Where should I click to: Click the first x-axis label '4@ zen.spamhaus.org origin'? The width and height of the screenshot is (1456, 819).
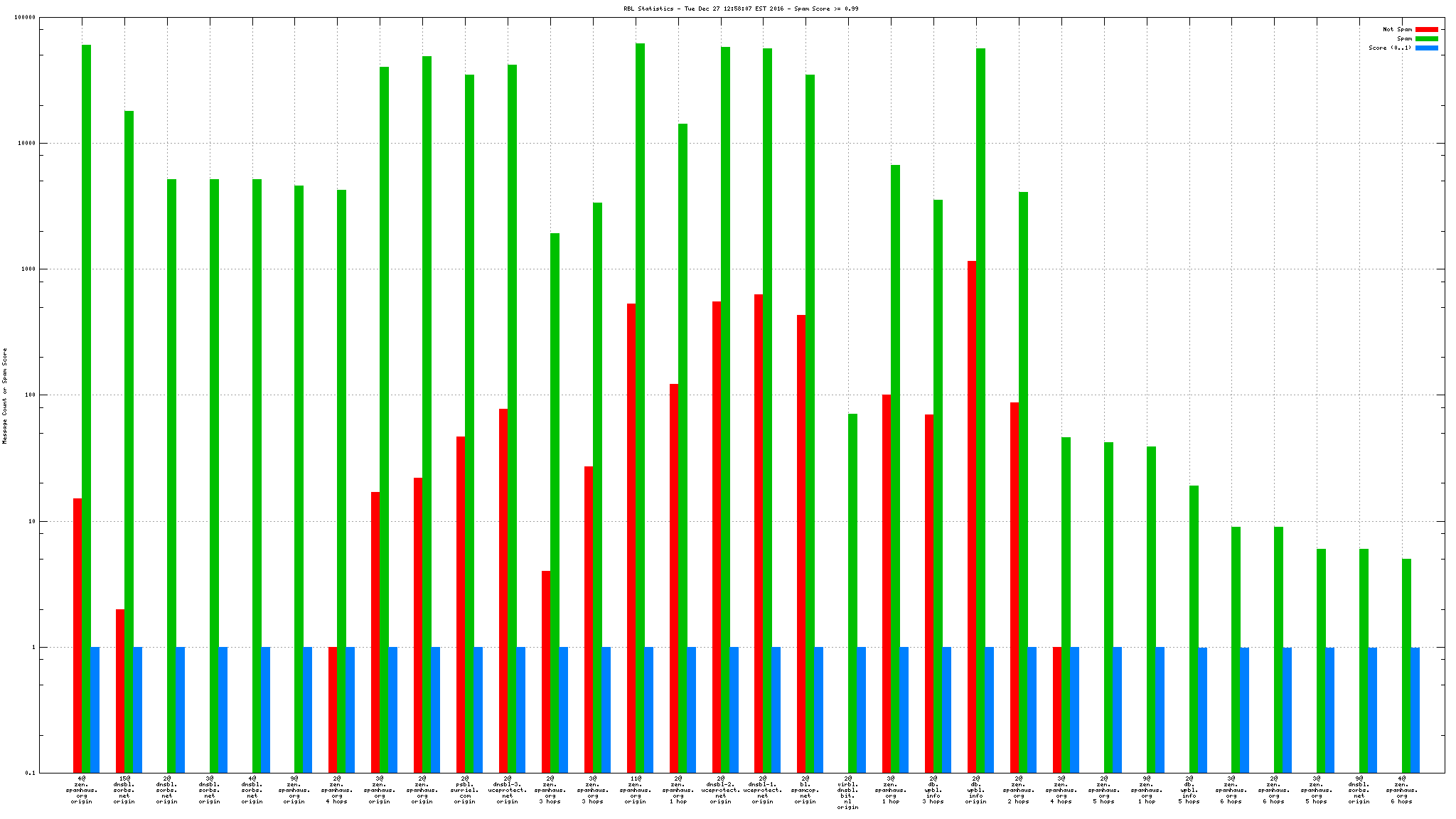click(82, 790)
